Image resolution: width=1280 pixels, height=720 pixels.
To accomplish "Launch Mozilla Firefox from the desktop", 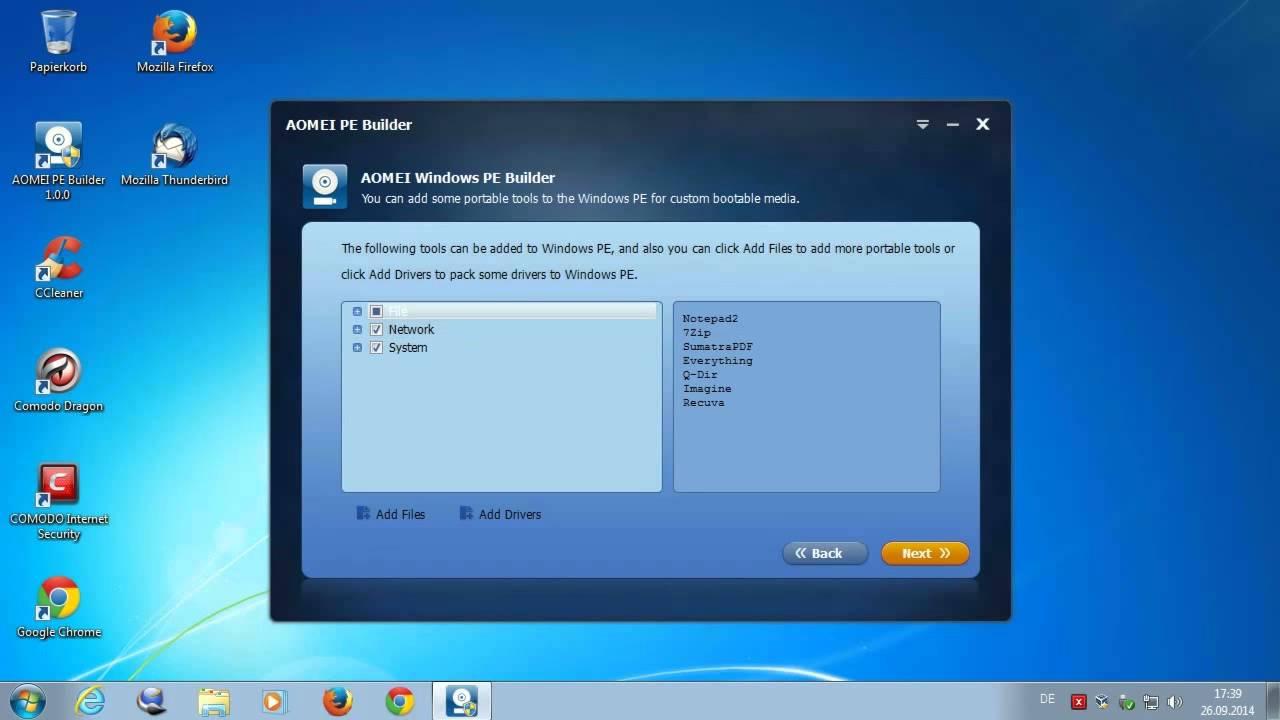I will pyautogui.click(x=175, y=42).
